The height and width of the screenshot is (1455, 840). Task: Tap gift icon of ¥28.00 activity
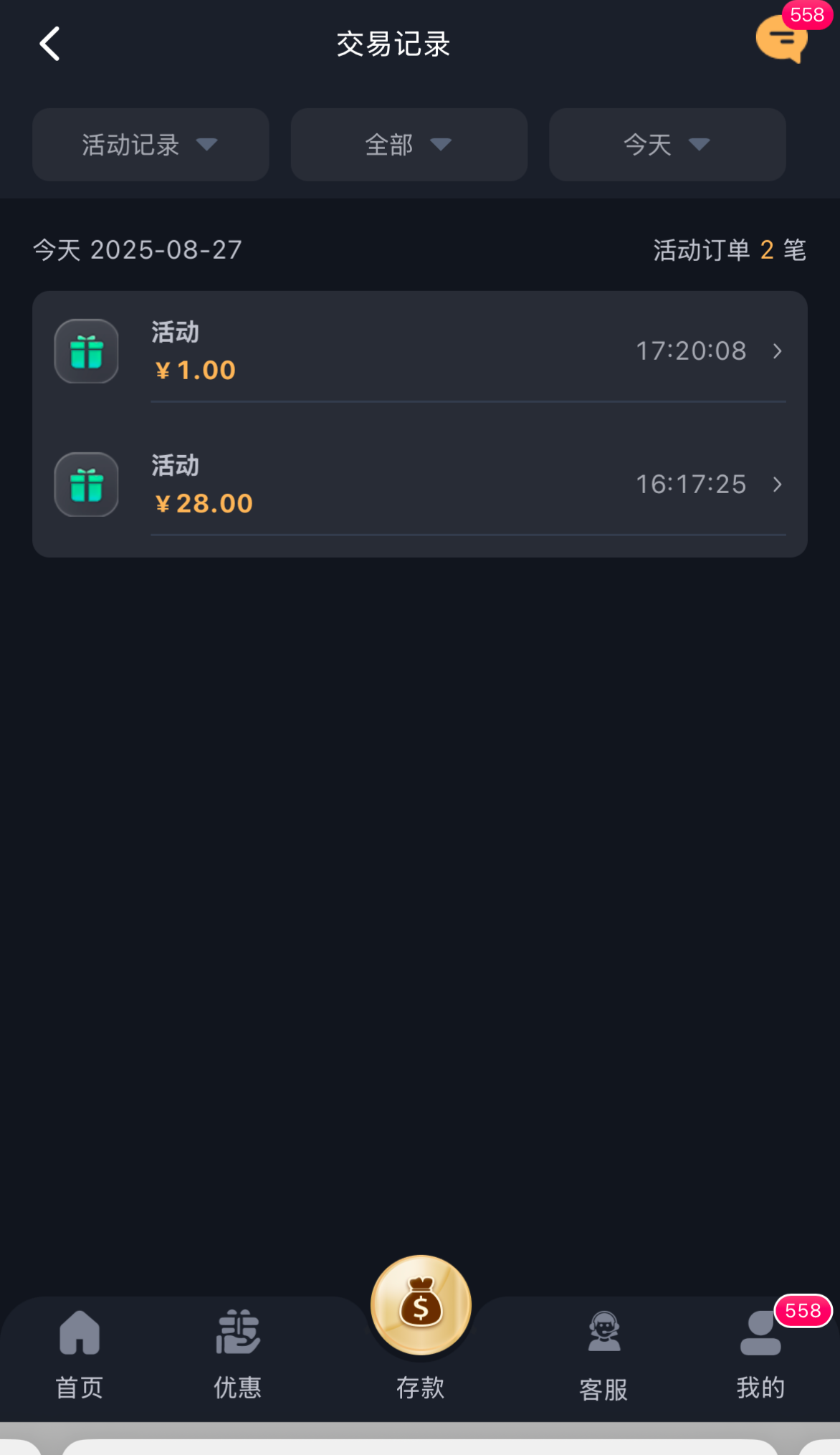(87, 485)
